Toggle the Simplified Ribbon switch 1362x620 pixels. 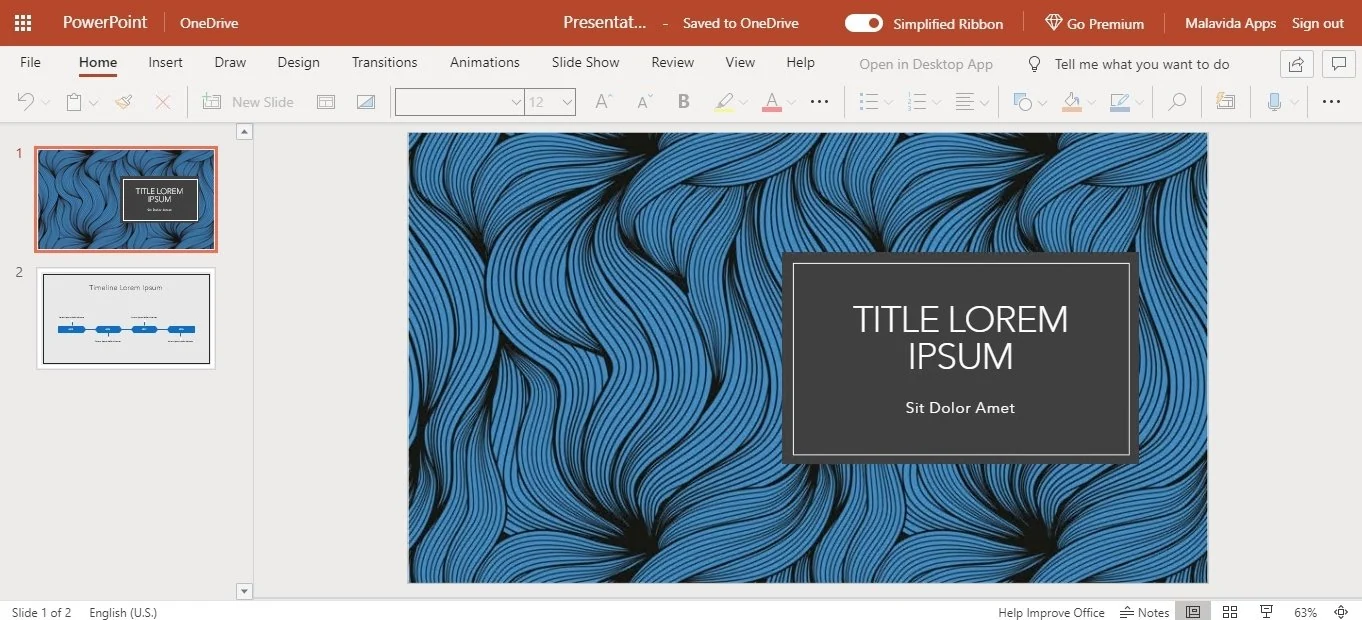click(x=864, y=23)
